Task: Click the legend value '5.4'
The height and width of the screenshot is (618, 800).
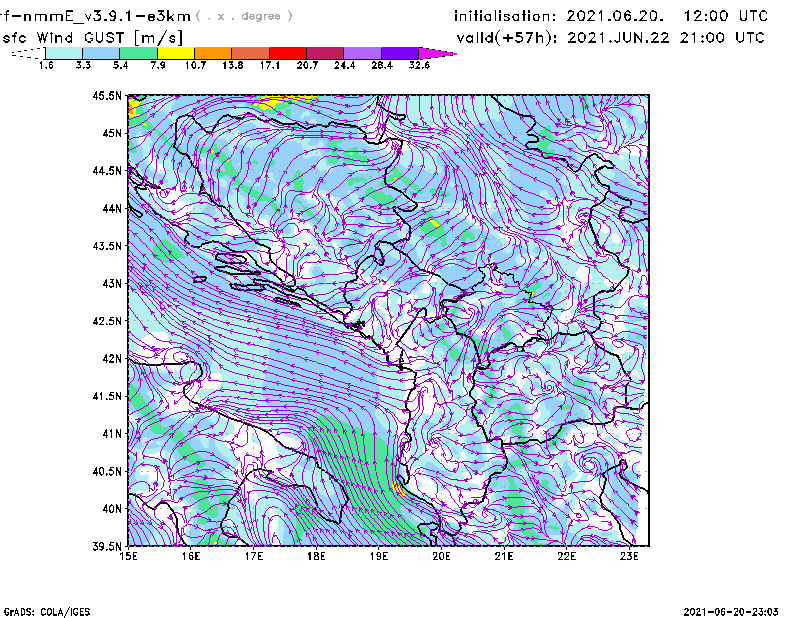Action: click(x=120, y=65)
